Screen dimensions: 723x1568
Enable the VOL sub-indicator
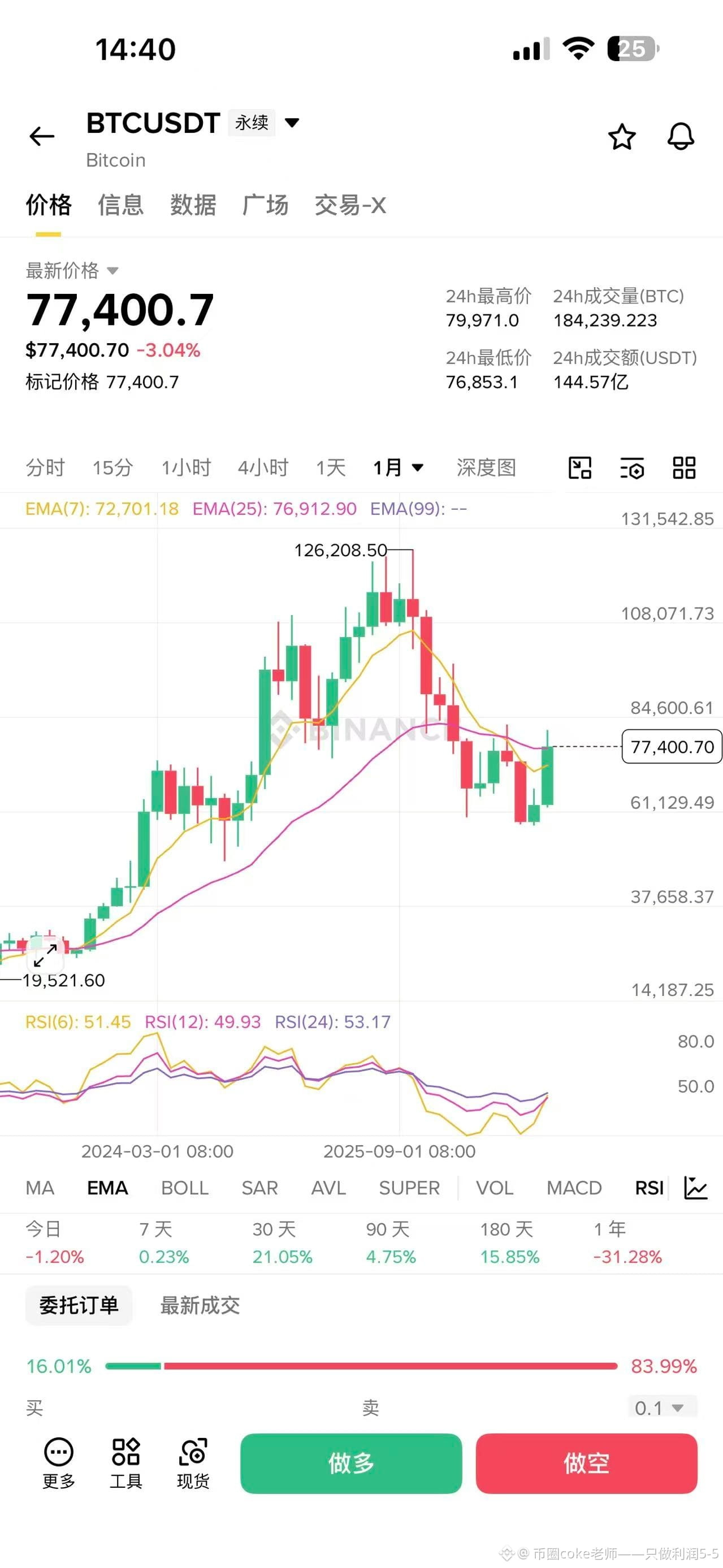pos(495,1188)
